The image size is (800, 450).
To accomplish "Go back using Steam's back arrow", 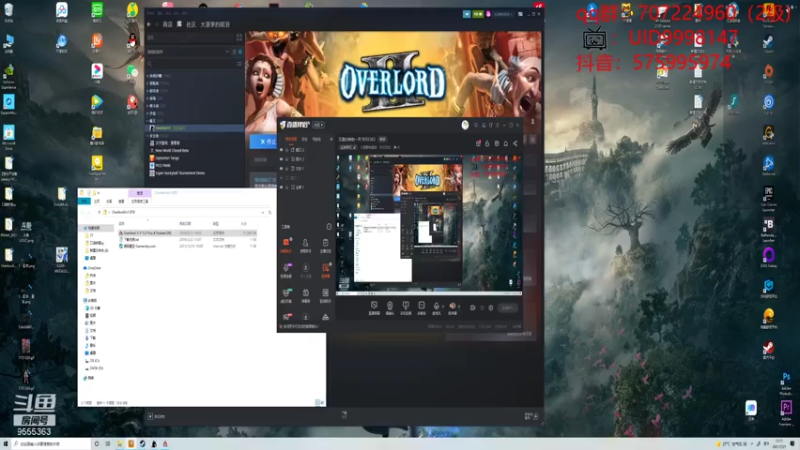I will pyautogui.click(x=149, y=24).
